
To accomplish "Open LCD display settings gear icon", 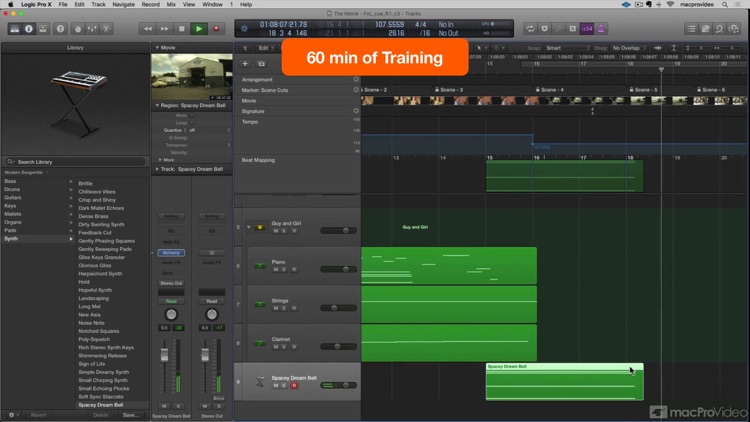I will [x=244, y=29].
